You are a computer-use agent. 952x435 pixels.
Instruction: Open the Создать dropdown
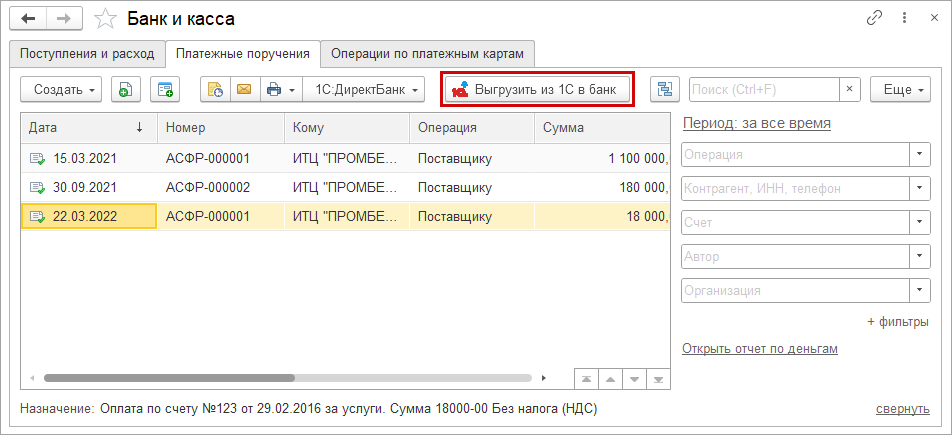point(61,89)
